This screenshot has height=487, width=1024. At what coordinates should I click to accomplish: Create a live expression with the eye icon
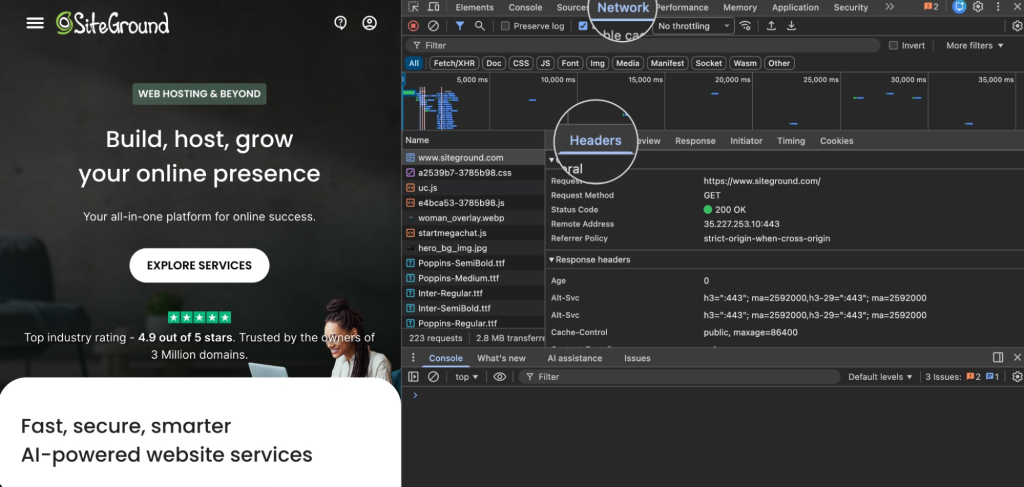click(500, 377)
